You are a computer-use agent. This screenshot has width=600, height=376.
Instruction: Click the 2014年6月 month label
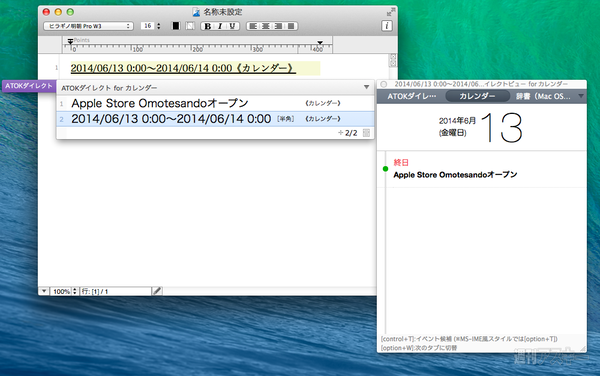click(457, 121)
